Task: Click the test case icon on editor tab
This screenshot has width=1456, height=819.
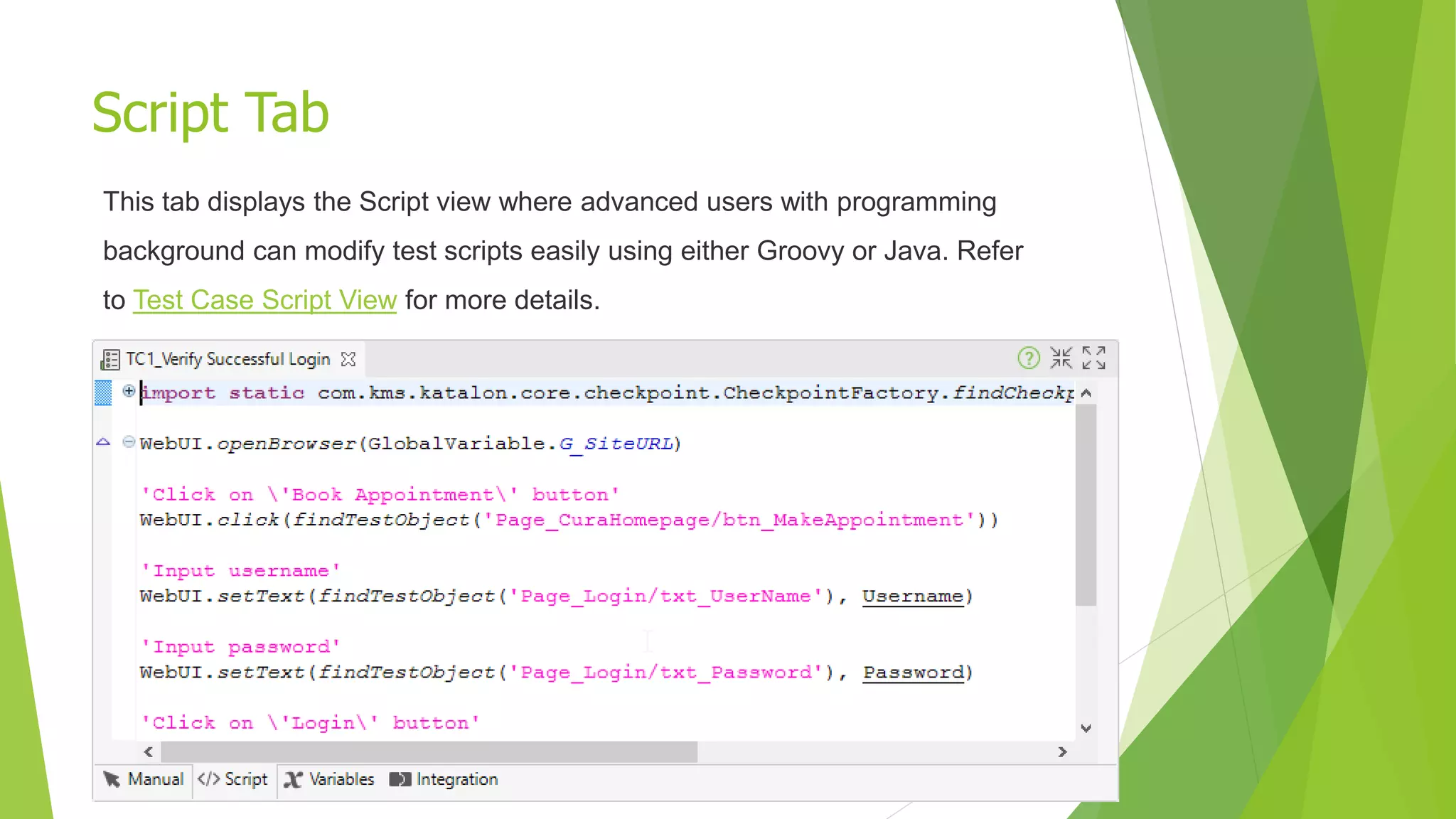Action: (x=110, y=360)
